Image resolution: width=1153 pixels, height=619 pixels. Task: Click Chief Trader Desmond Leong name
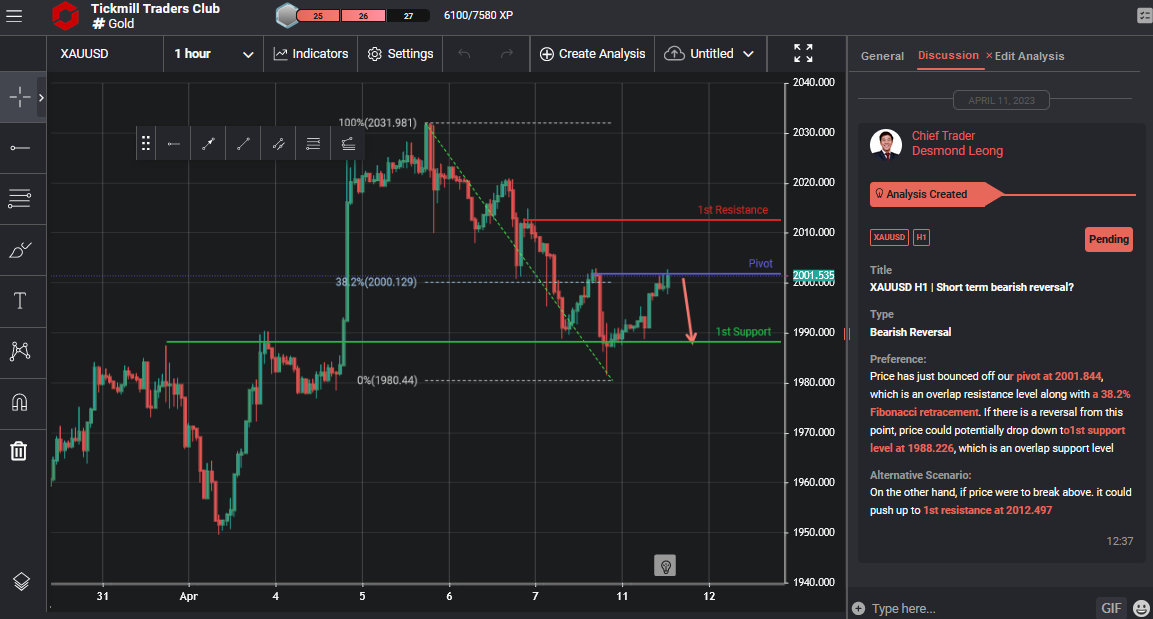[x=957, y=143]
